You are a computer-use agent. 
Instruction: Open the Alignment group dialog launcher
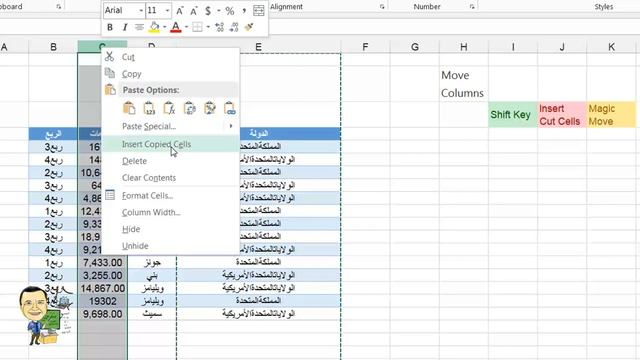click(x=382, y=7)
